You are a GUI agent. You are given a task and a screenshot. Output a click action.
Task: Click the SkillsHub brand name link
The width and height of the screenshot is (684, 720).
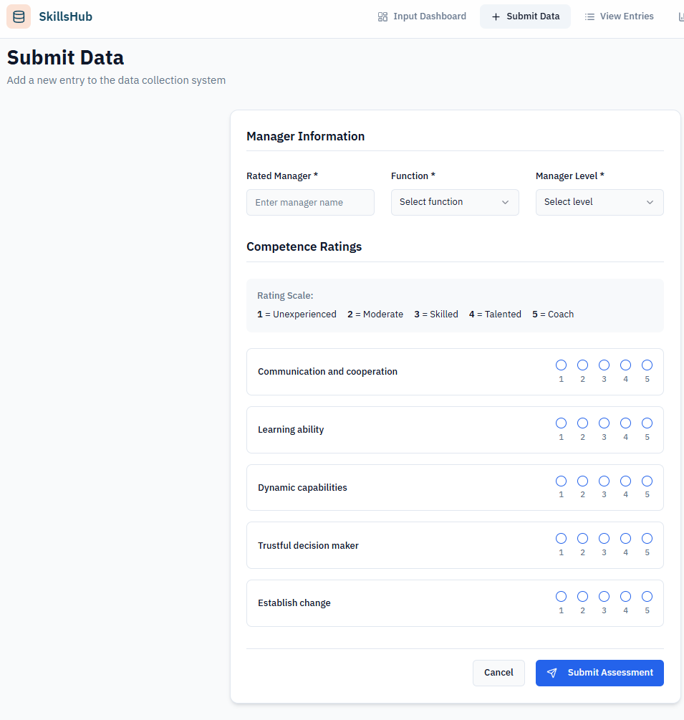tap(66, 17)
